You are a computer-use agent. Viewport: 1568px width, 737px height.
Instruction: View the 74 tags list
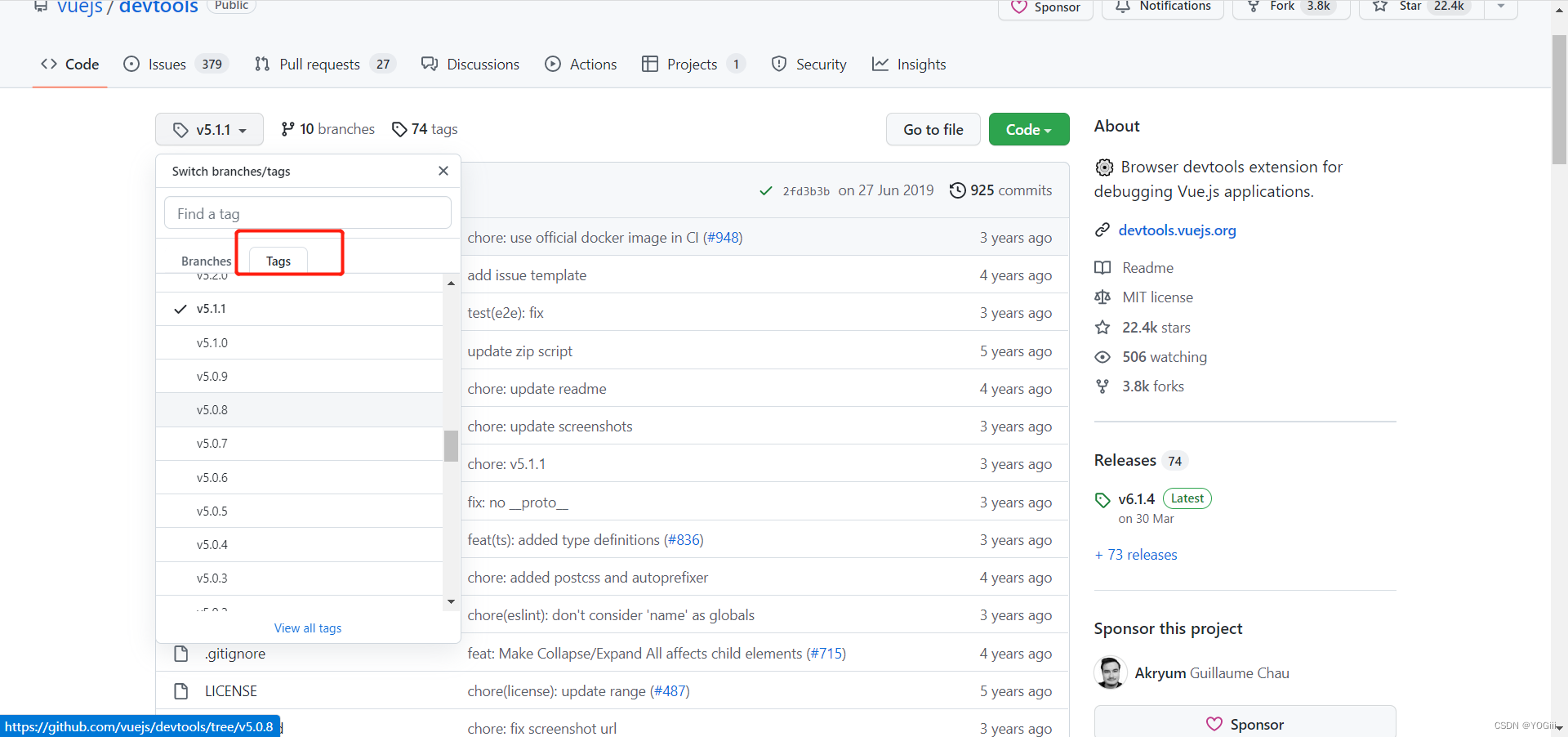pyautogui.click(x=425, y=129)
